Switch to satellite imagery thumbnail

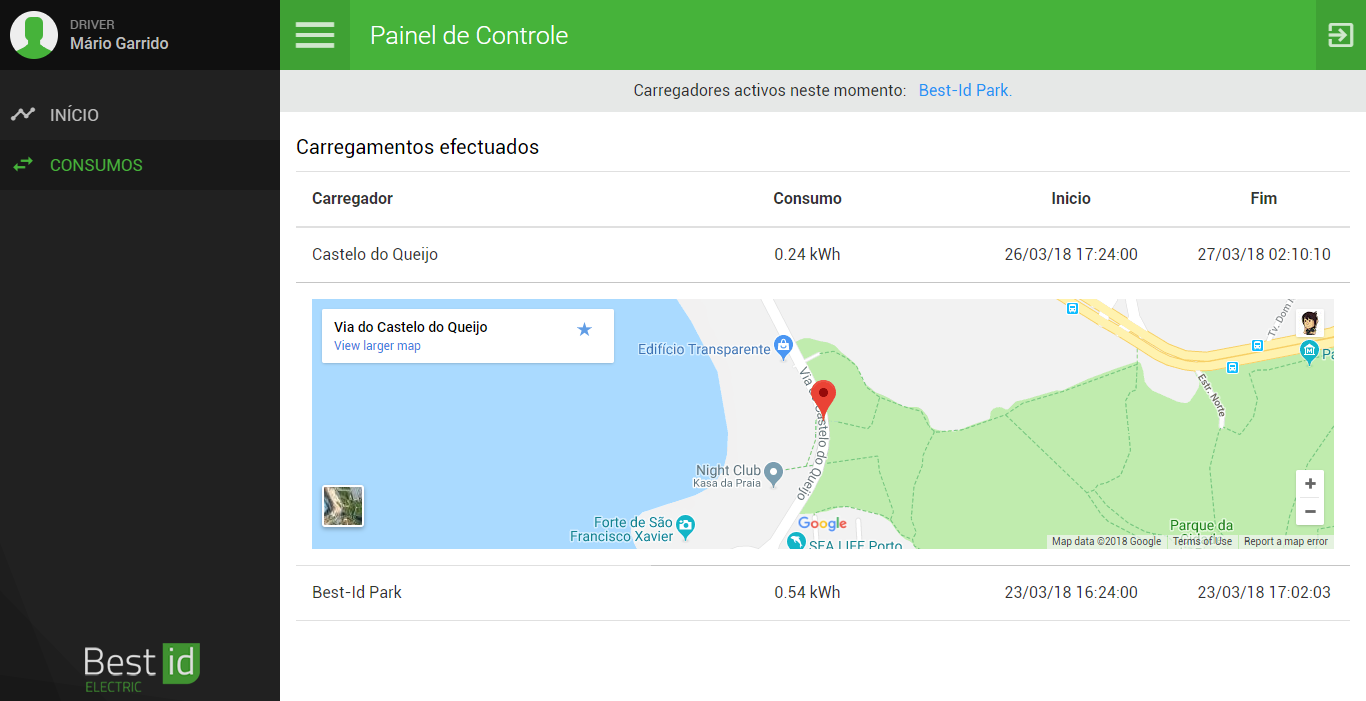click(x=343, y=506)
